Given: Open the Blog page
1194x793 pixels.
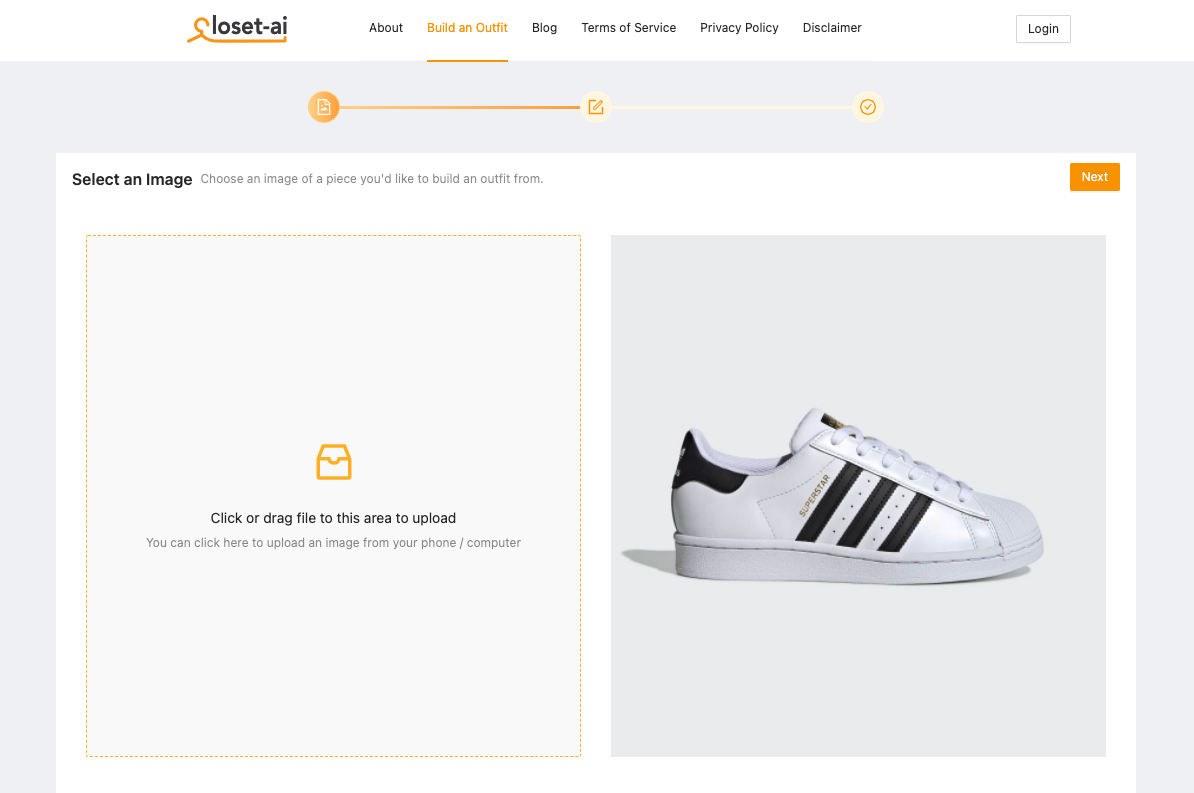Looking at the screenshot, I should [545, 28].
